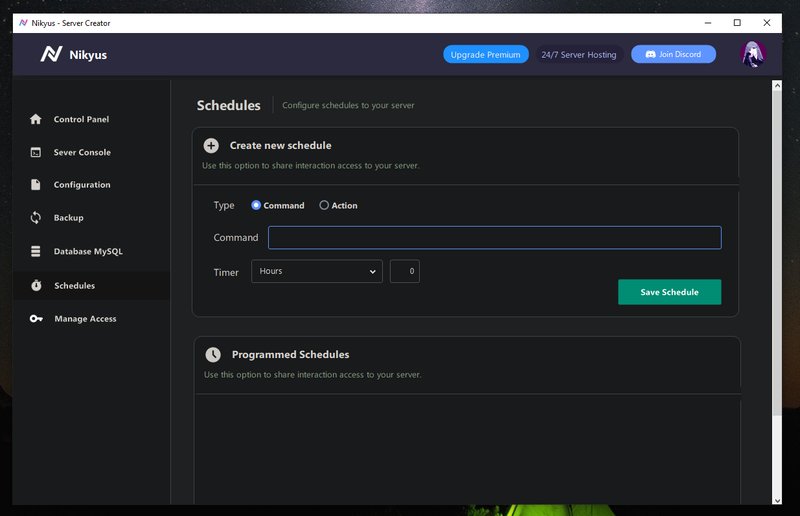Click the Schedules page title
The width and height of the screenshot is (800, 516).
(x=229, y=106)
